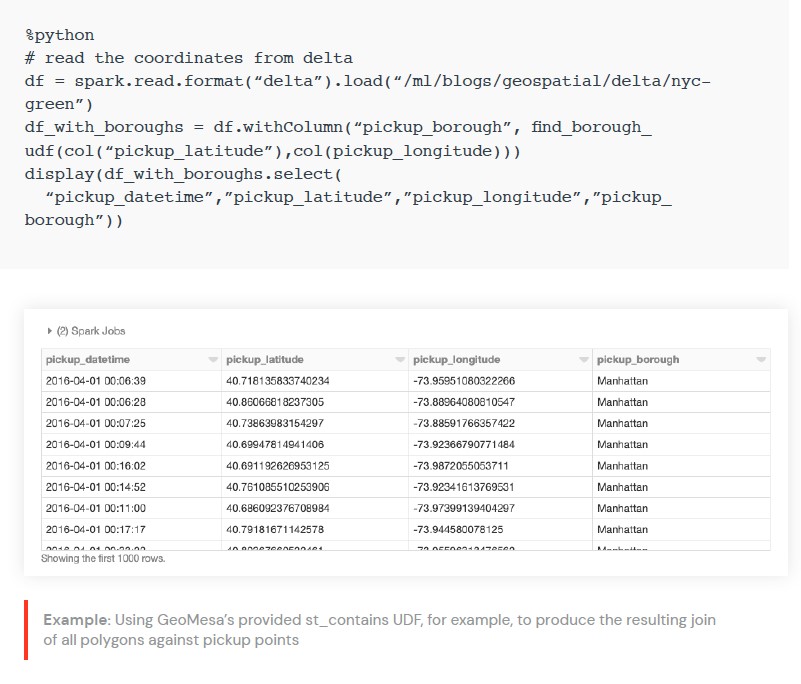Click latitude cell 40.718135833740234
The image size is (801, 684).
278,381
